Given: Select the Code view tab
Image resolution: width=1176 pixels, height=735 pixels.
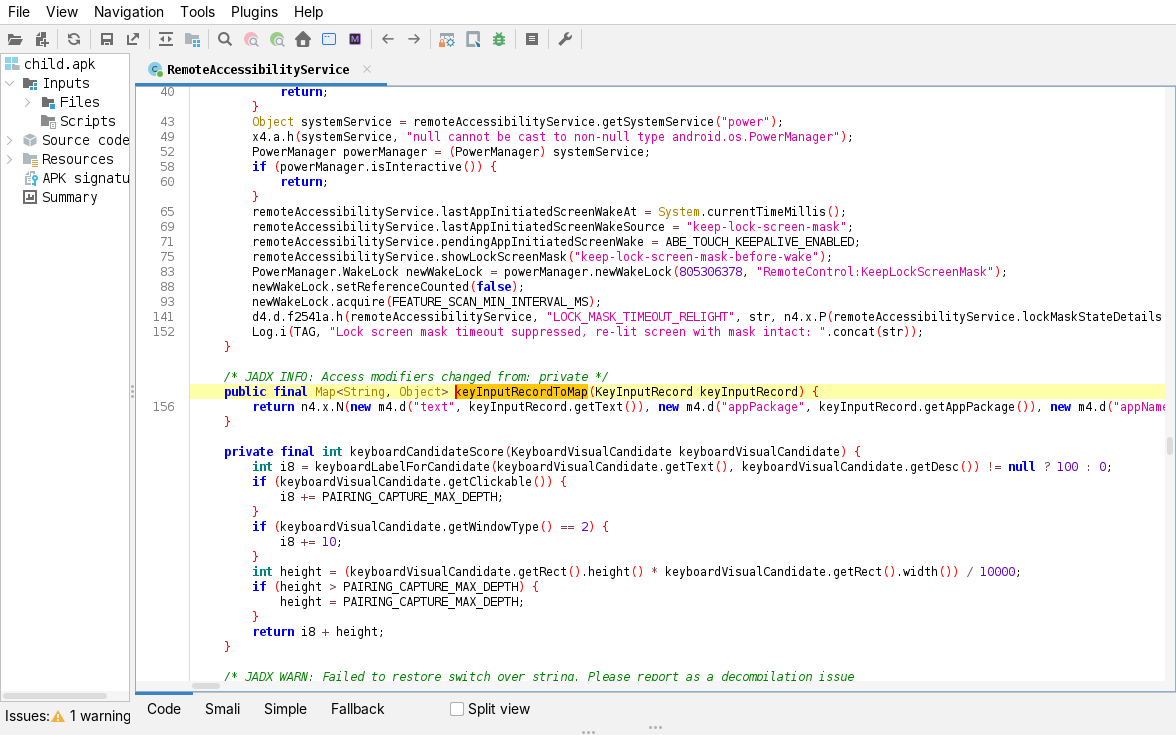Looking at the screenshot, I should [x=164, y=709].
